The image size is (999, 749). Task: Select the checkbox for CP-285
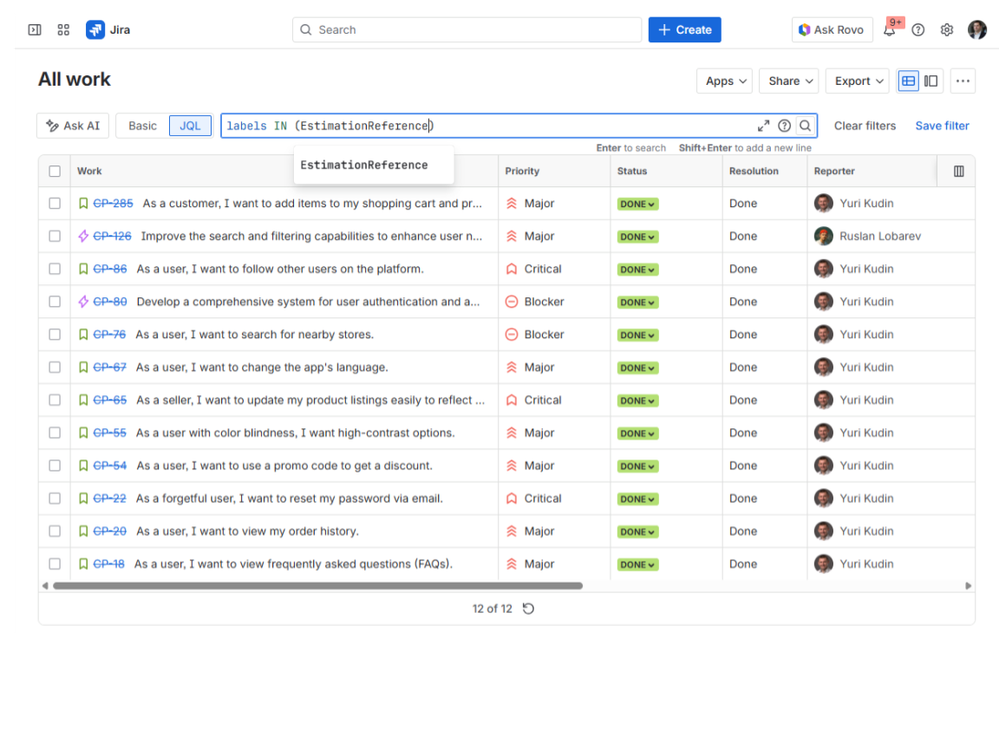pyautogui.click(x=55, y=203)
